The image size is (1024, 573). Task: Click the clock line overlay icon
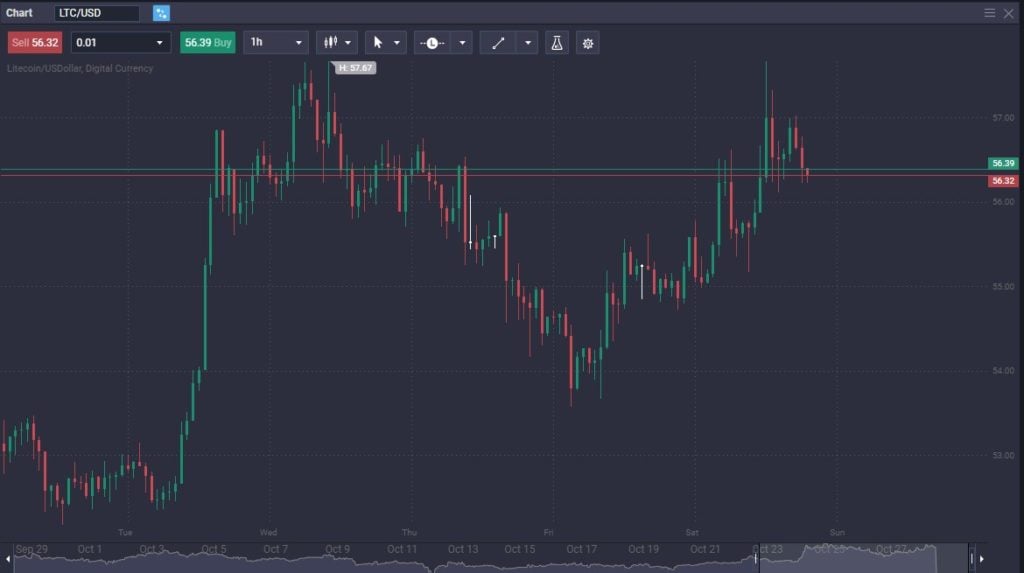(432, 42)
